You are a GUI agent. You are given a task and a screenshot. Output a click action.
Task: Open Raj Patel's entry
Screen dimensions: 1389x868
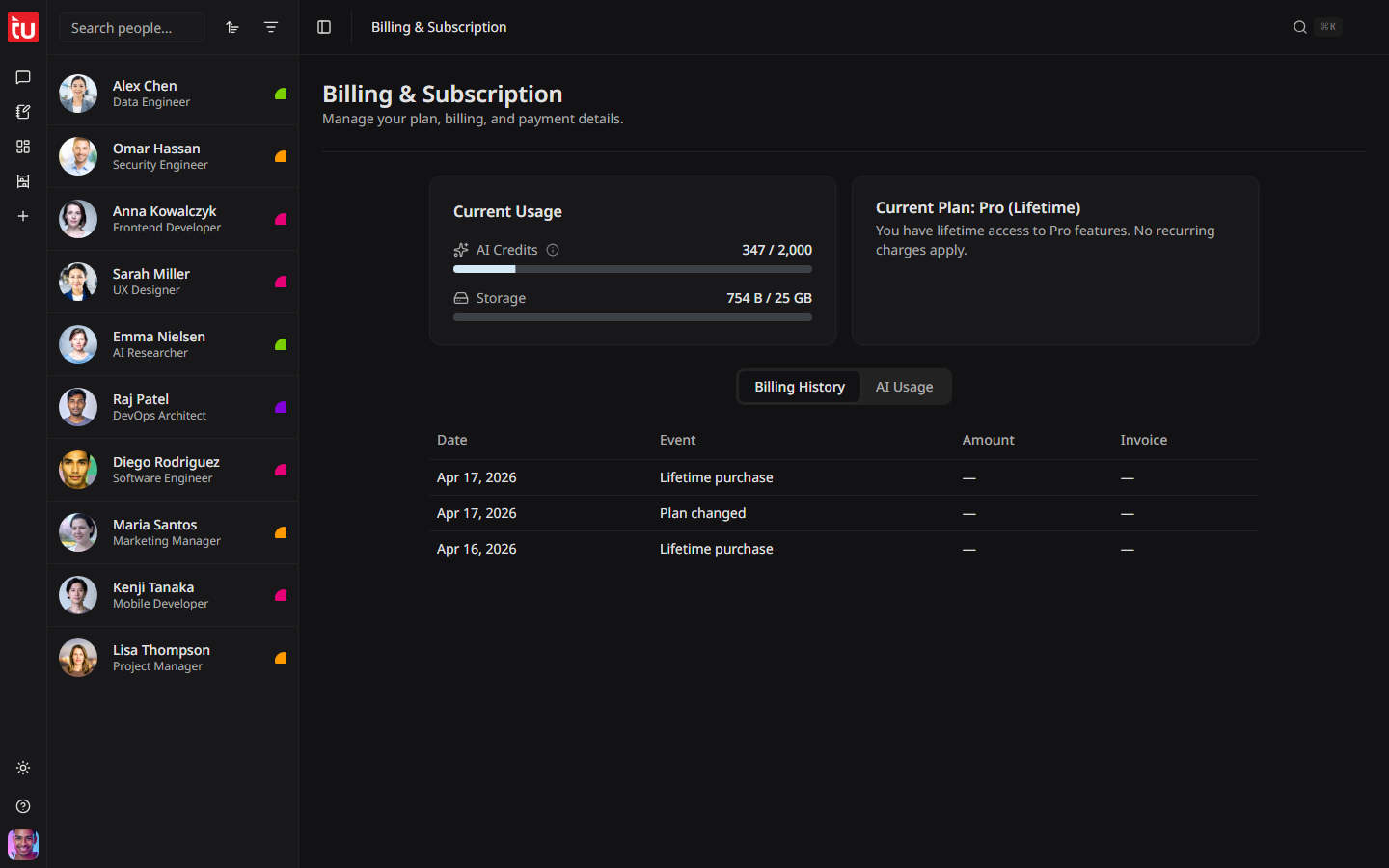[173, 407]
